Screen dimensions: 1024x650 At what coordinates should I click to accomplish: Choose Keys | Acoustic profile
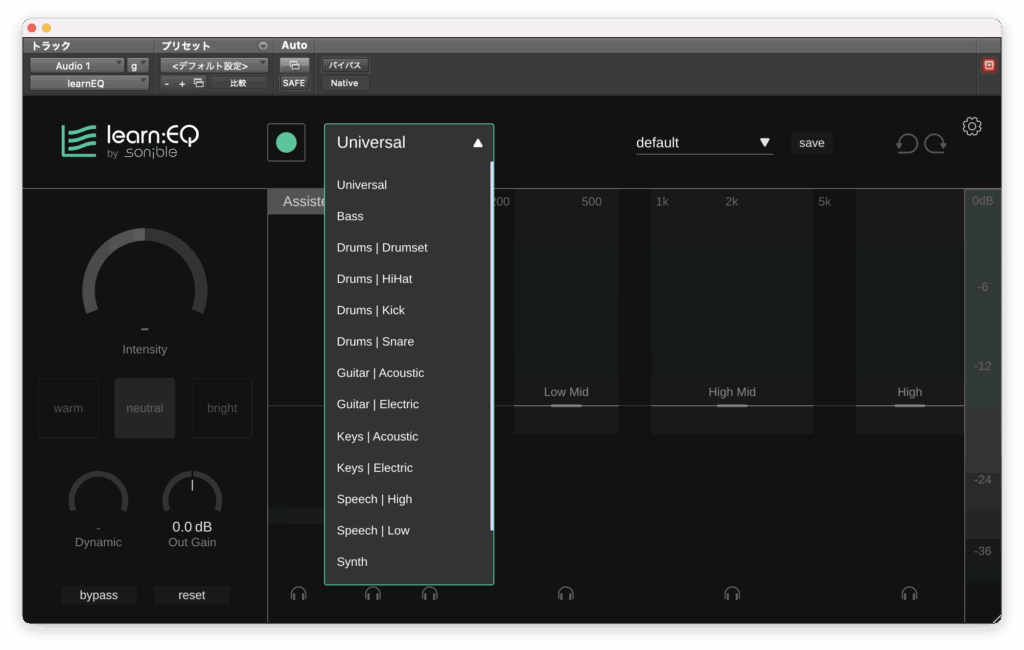(408, 436)
